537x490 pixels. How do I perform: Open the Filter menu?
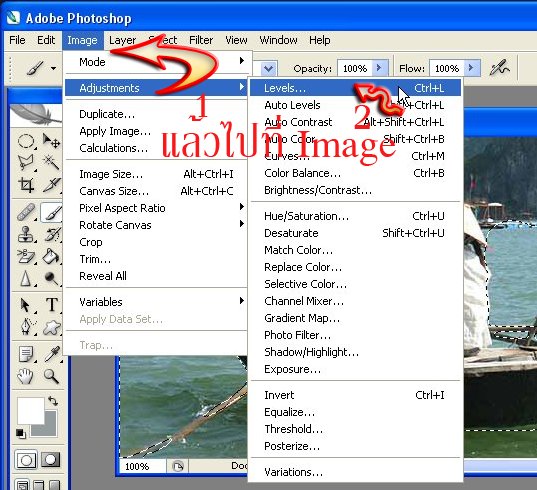(x=201, y=40)
